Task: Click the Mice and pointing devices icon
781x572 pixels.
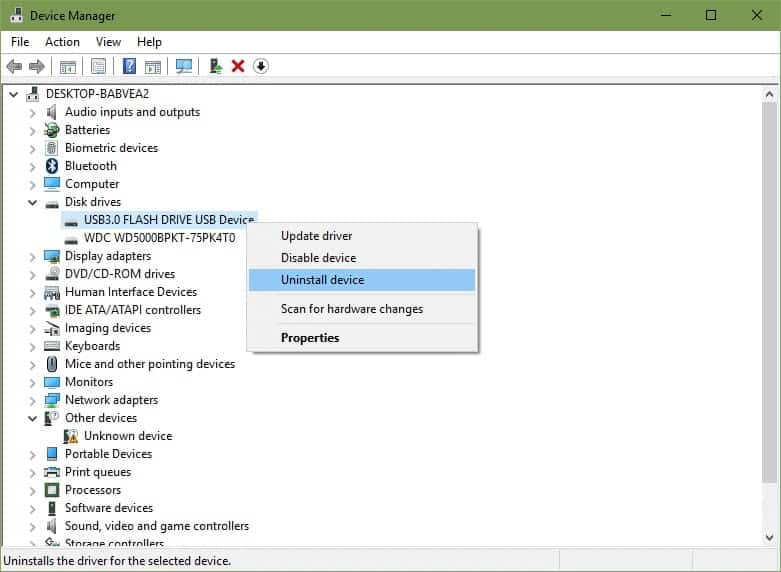Action: pos(52,364)
